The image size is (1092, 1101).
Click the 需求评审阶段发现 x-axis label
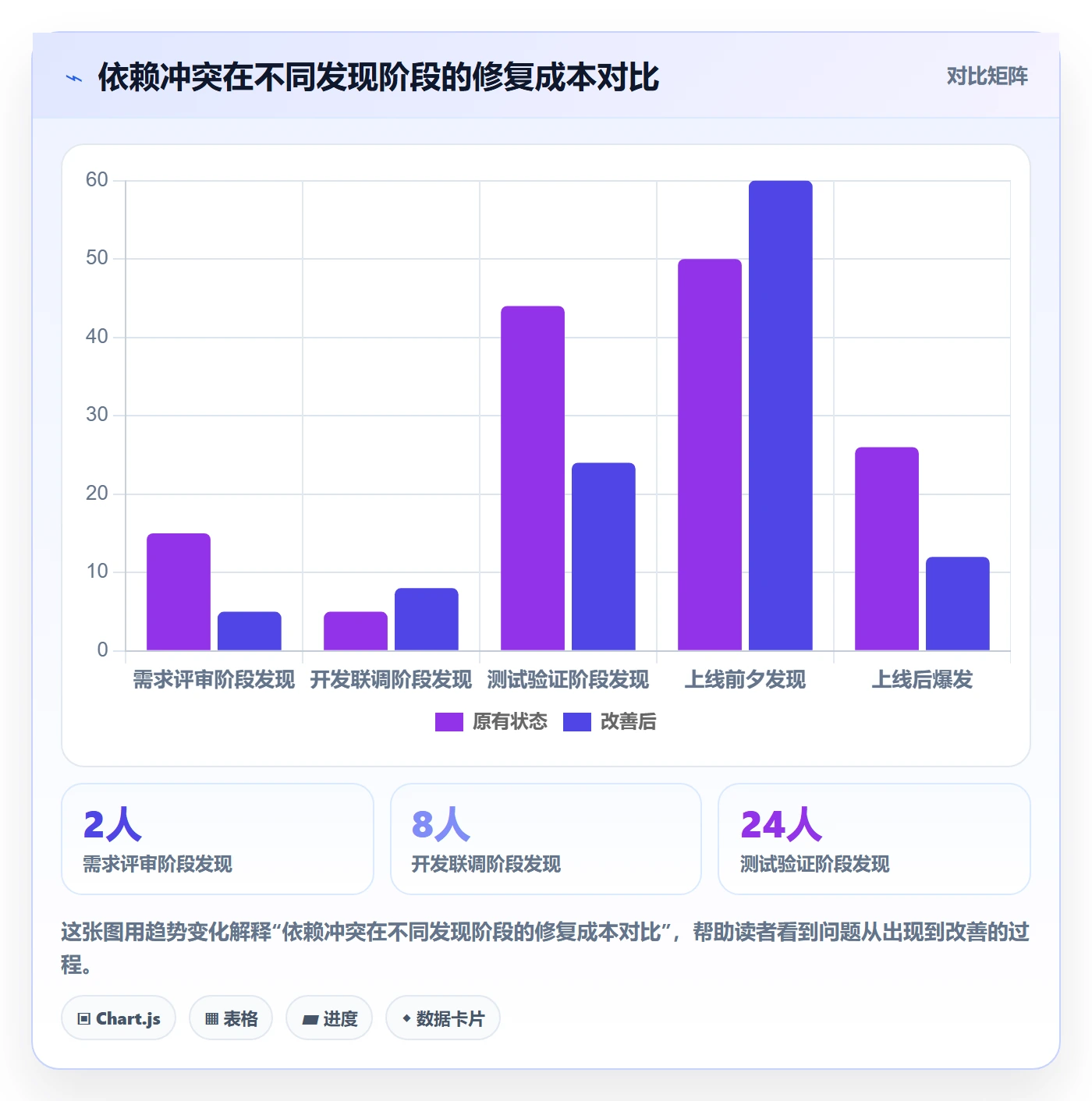pyautogui.click(x=214, y=680)
